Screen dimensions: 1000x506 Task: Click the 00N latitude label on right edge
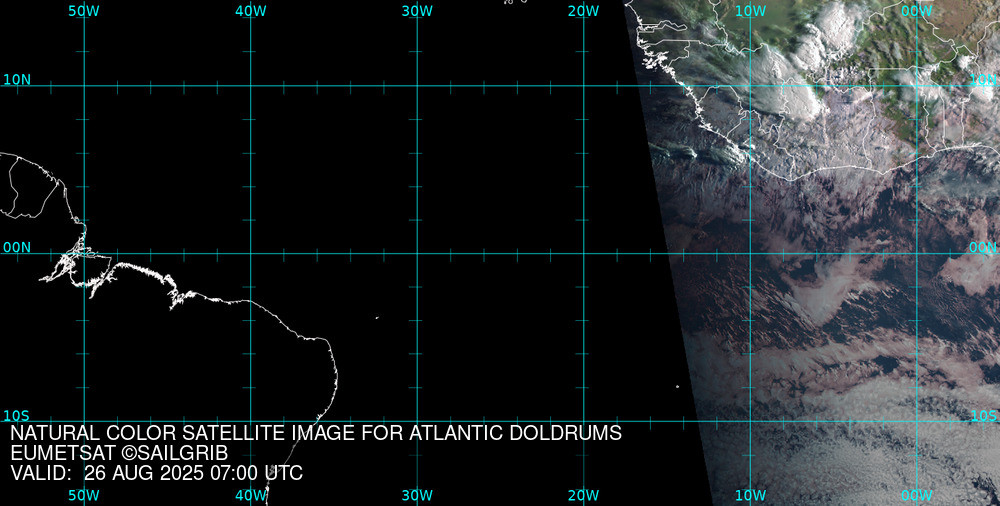[x=983, y=248]
